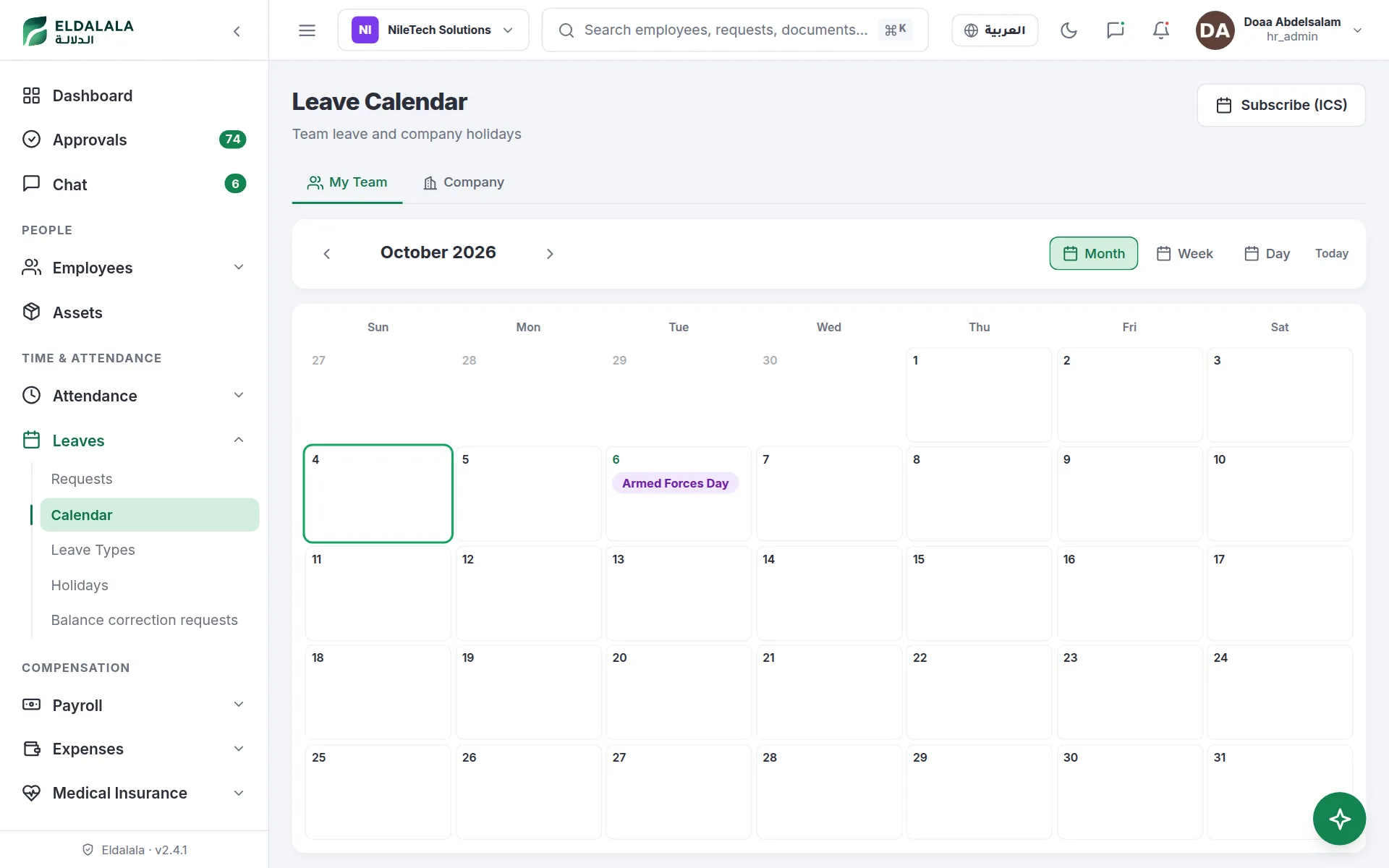The width and height of the screenshot is (1389, 868).
Task: Go to next month arrow
Action: 550,254
